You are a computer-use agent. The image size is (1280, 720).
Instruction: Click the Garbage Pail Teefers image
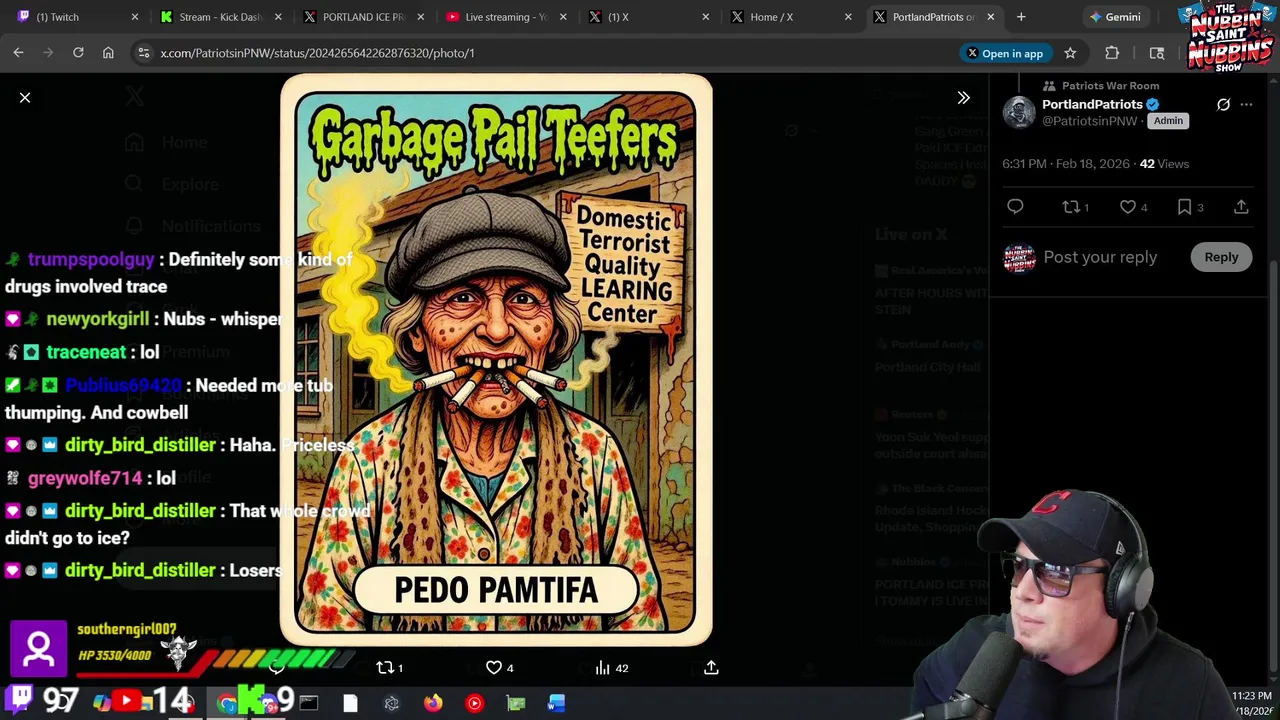click(496, 360)
